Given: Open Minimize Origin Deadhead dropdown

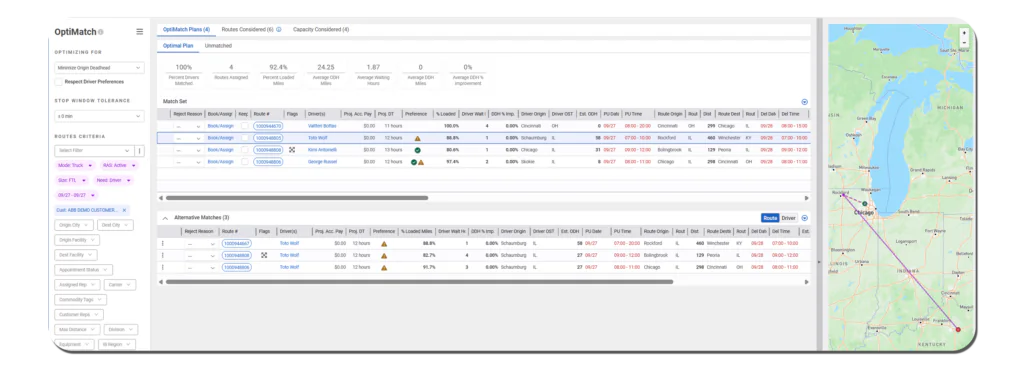Looking at the screenshot, I should tap(99, 68).
